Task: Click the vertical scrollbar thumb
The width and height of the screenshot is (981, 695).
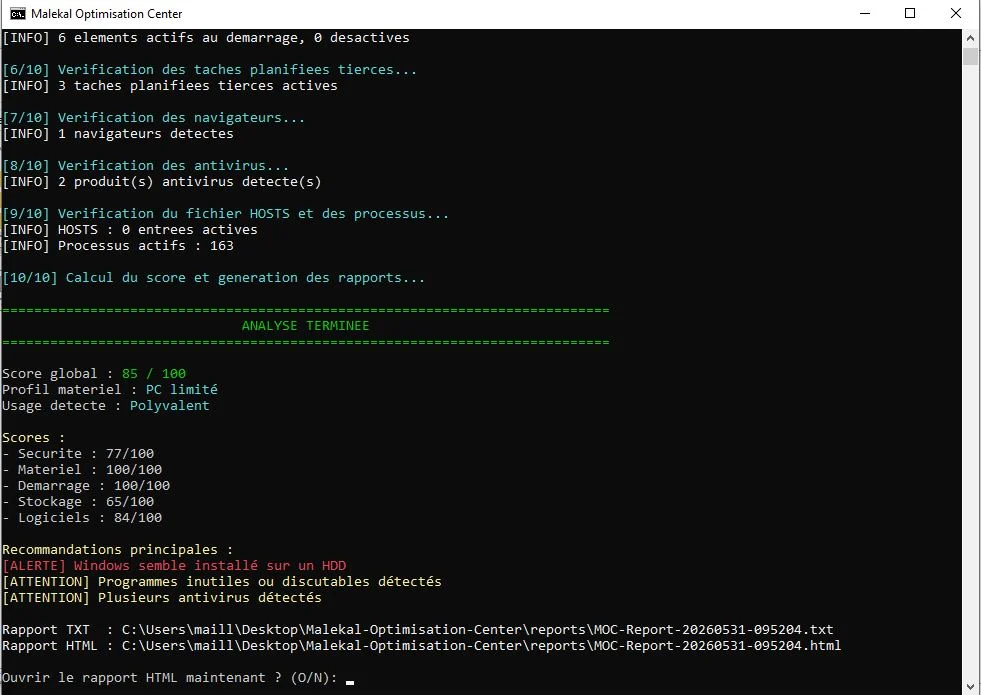Action: click(x=970, y=56)
